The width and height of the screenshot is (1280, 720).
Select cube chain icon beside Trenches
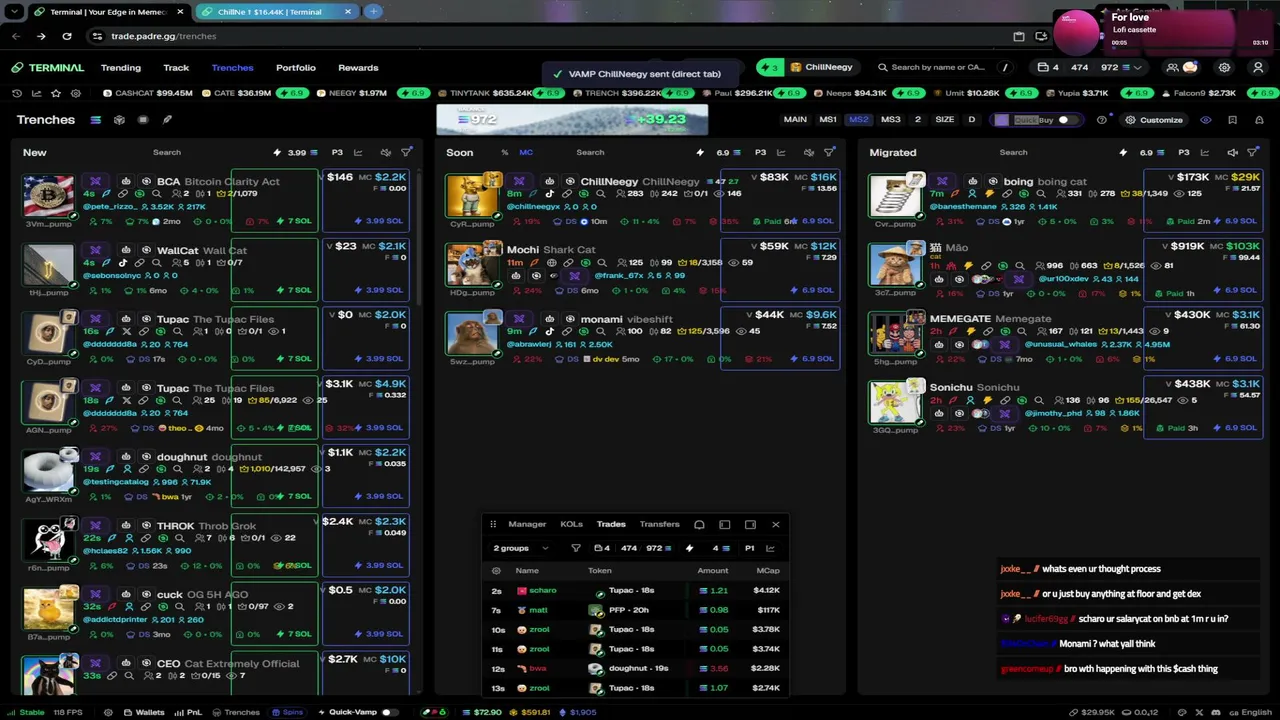119,120
